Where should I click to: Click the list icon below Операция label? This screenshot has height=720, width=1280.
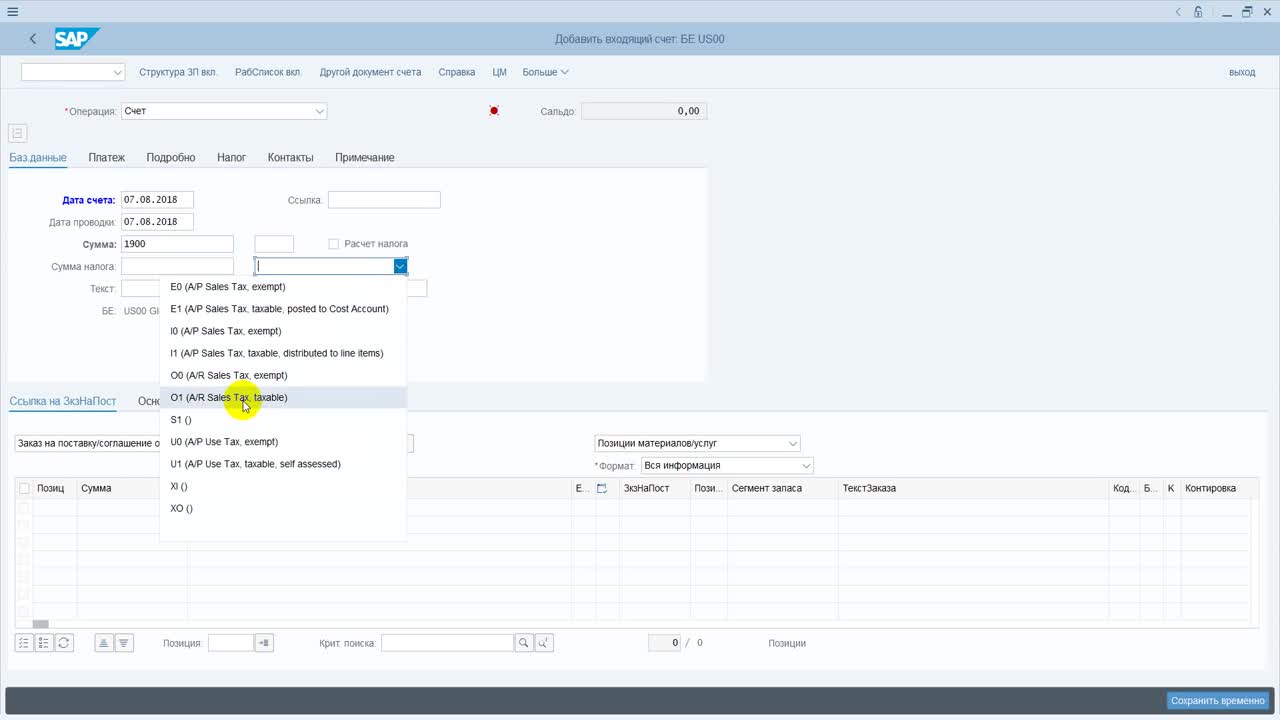tap(17, 133)
